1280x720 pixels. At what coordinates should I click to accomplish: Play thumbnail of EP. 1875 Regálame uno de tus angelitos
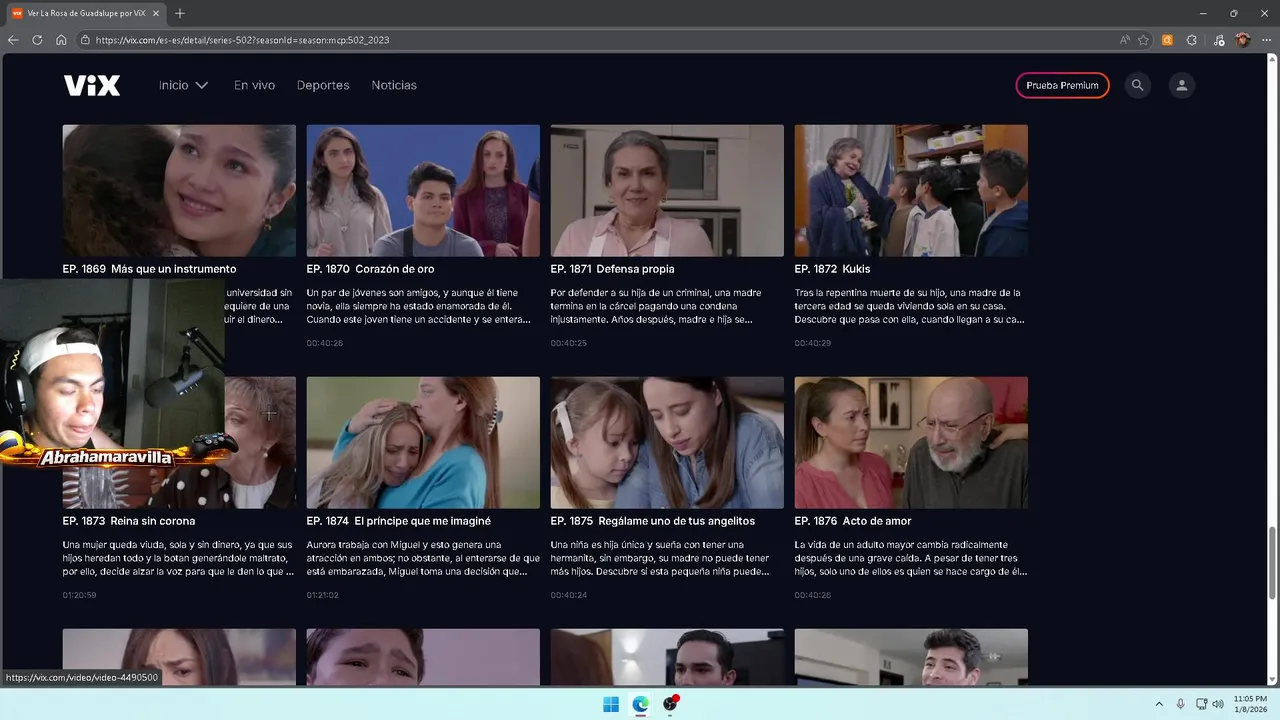pyautogui.click(x=667, y=442)
